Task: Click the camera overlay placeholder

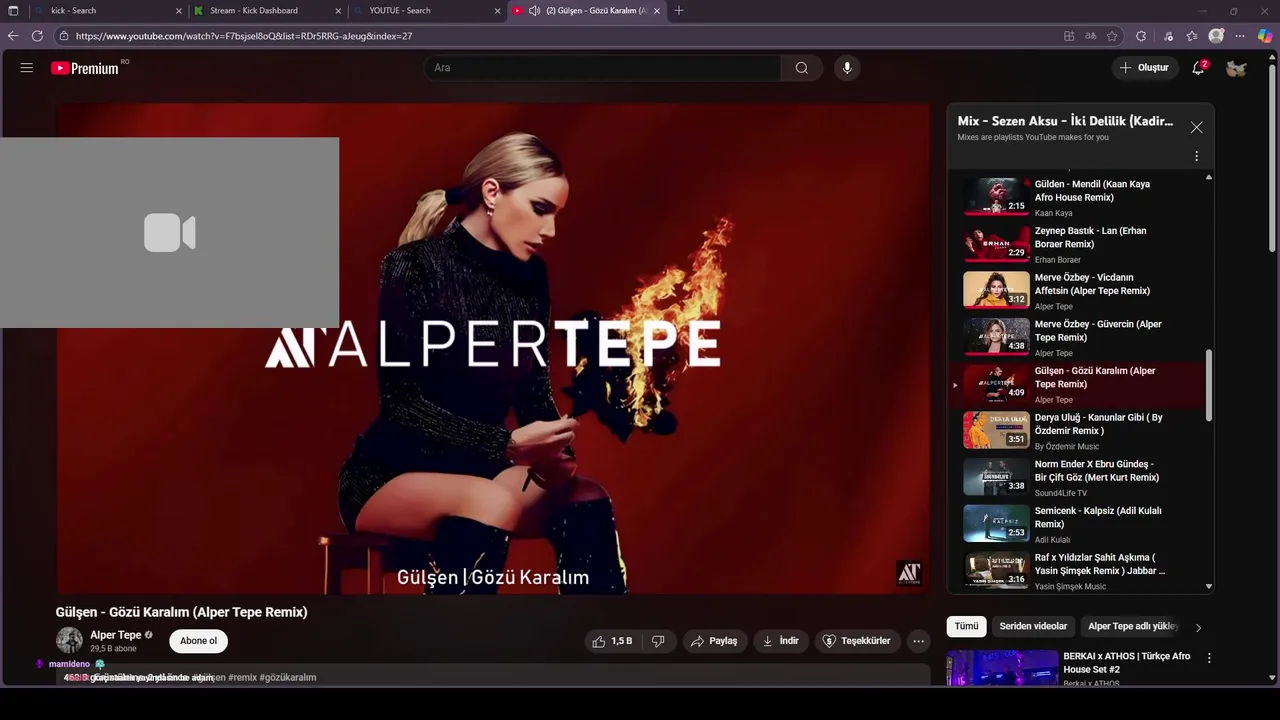Action: [169, 233]
